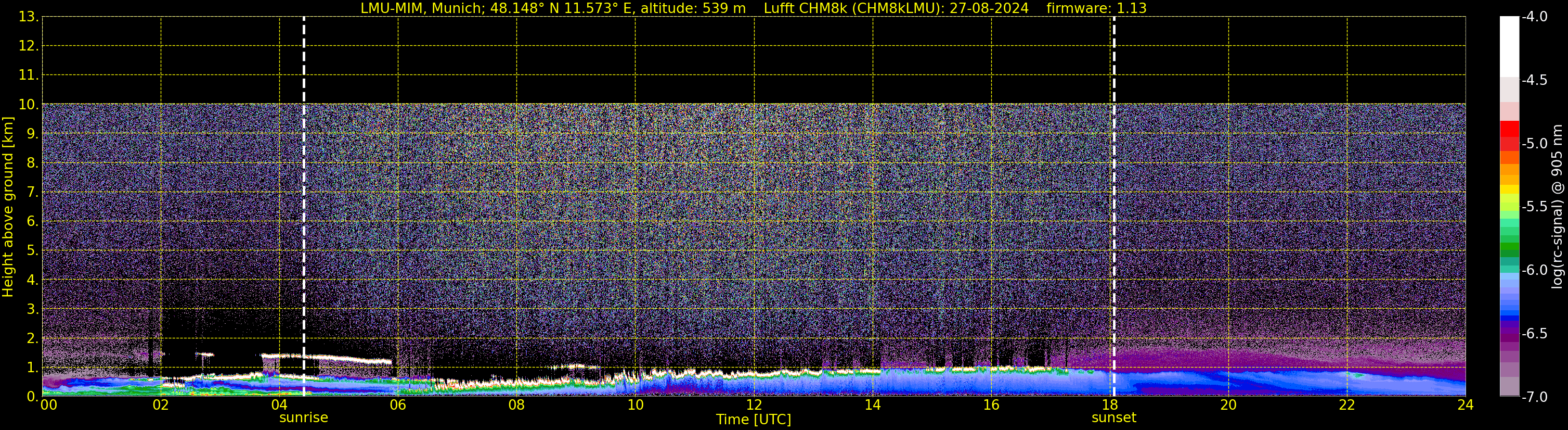The image size is (1568, 430).
Task: Click the y-axis tick label '10.'
Action: coord(29,105)
